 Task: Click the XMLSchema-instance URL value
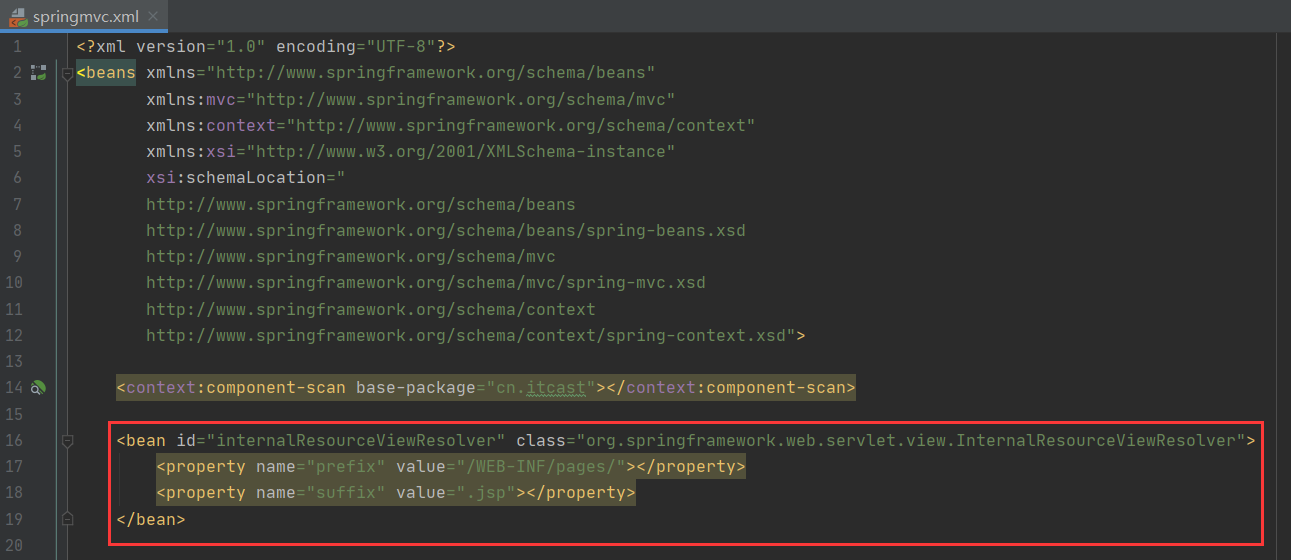pyautogui.click(x=461, y=152)
